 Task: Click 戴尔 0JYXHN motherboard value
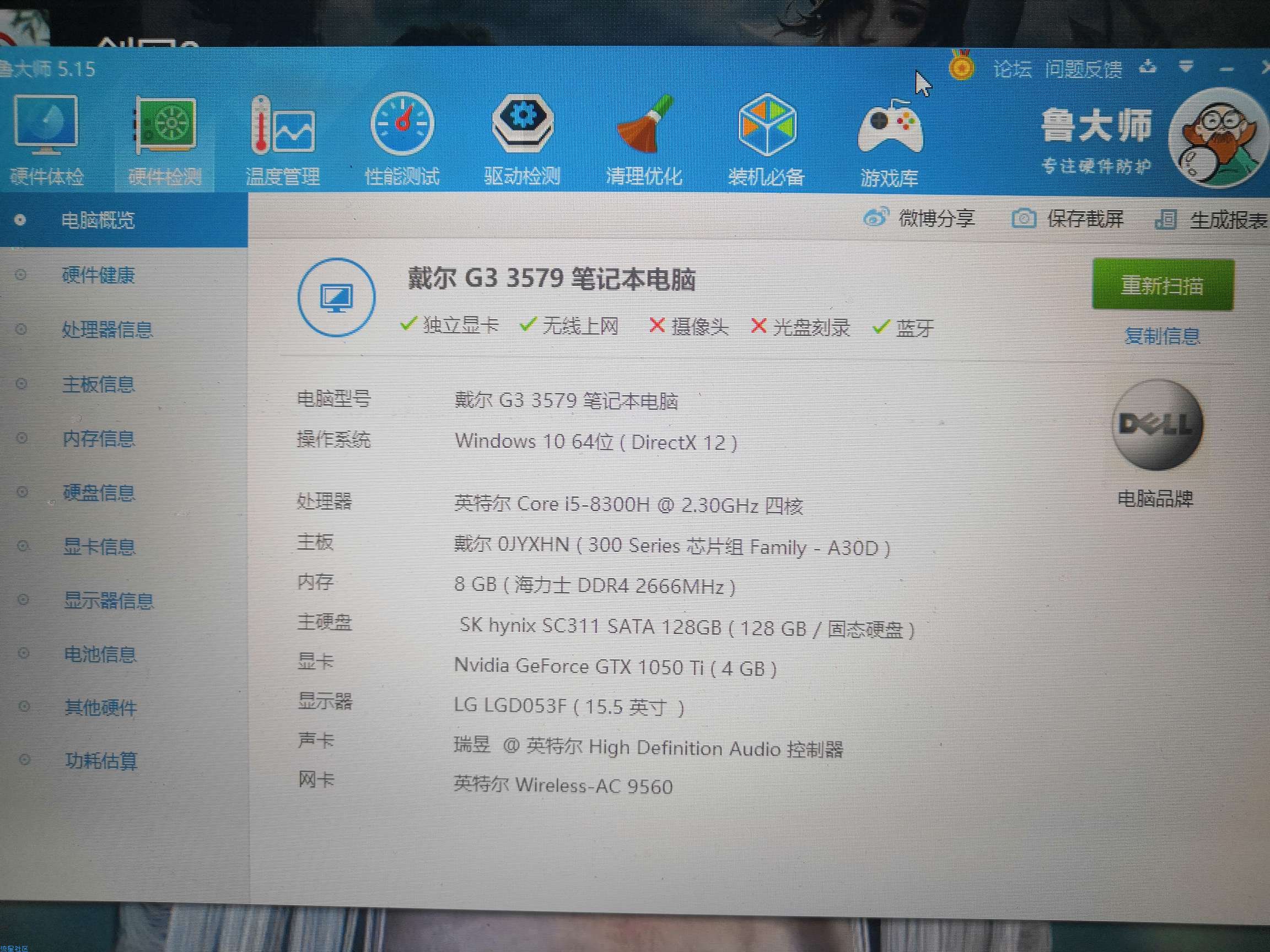tap(672, 547)
